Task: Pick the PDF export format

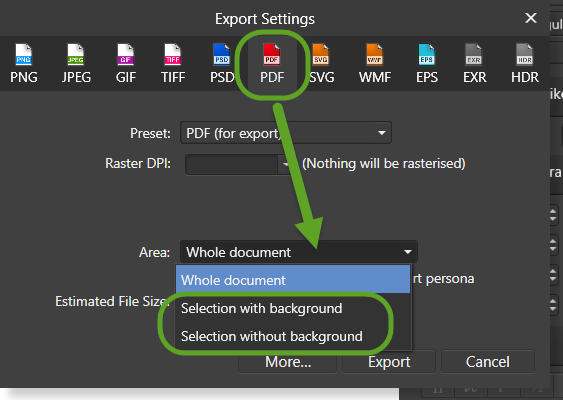Action: pos(272,64)
